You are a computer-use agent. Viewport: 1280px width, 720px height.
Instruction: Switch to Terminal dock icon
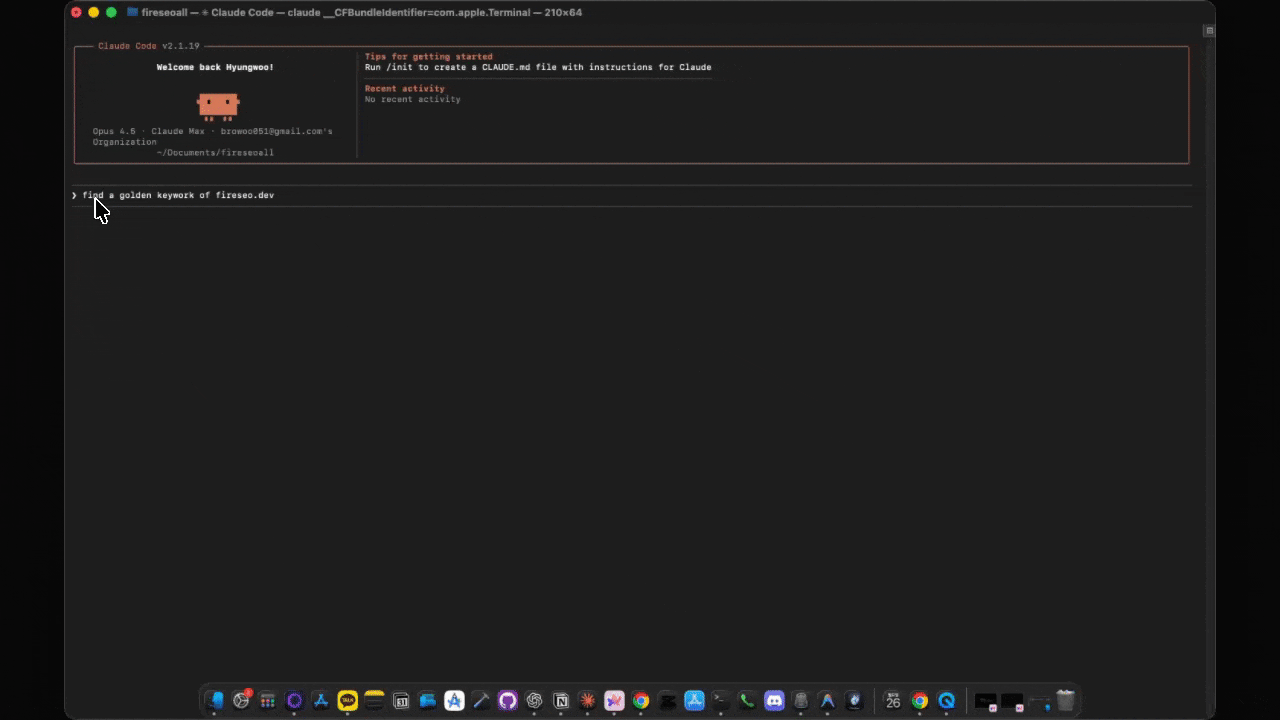point(721,700)
